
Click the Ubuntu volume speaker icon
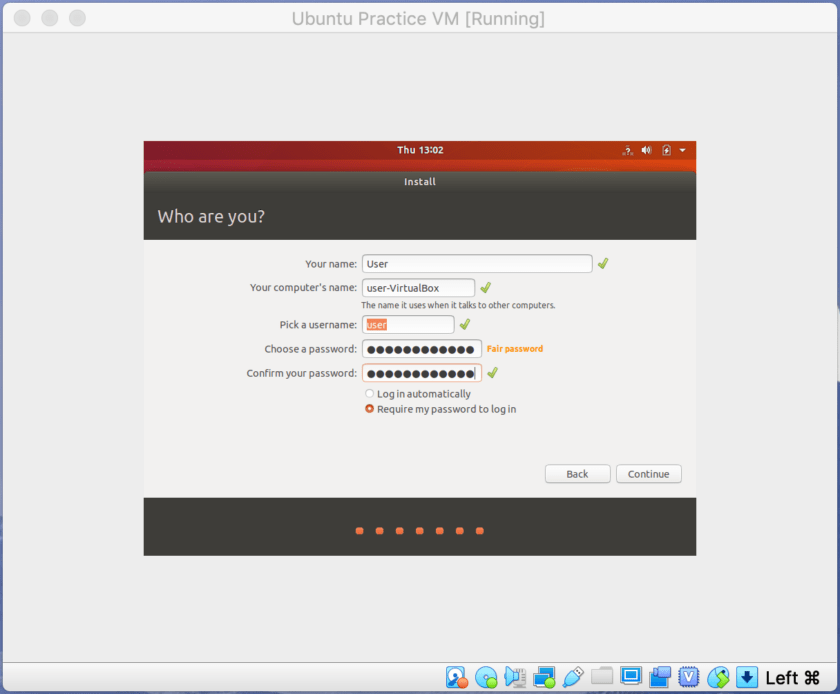click(647, 150)
